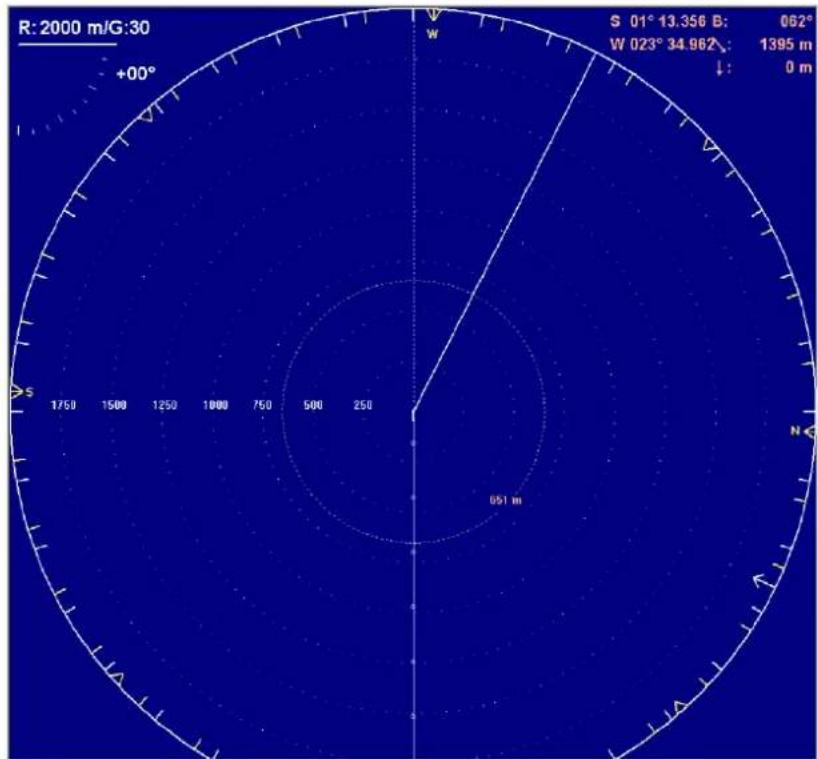Image resolution: width=818 pixels, height=759 pixels.
Task: Click the +00° tilt readout
Action: coord(136,74)
